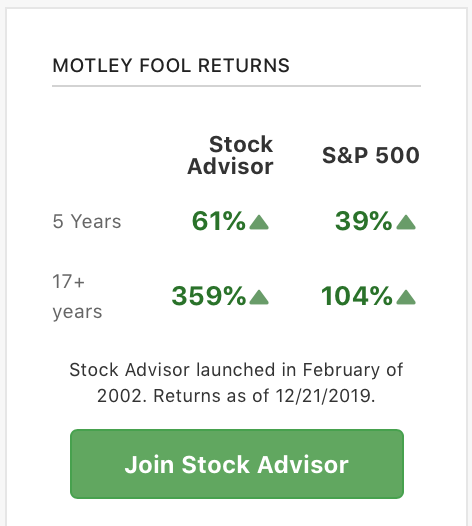The image size is (472, 526).
Task: Click the 5 Years row label
Action: pos(87,221)
